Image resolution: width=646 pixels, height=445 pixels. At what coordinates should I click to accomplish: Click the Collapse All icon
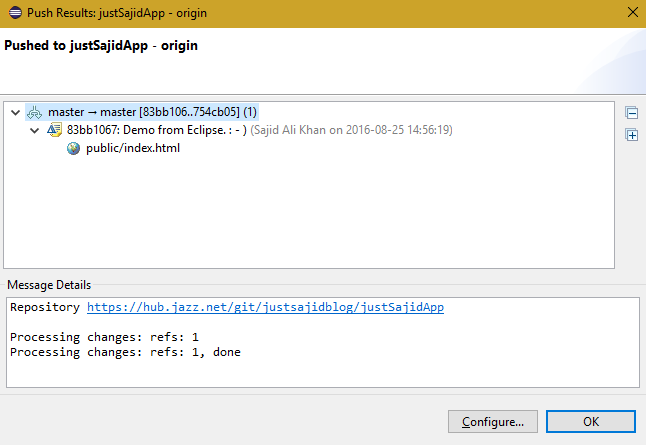tap(632, 112)
